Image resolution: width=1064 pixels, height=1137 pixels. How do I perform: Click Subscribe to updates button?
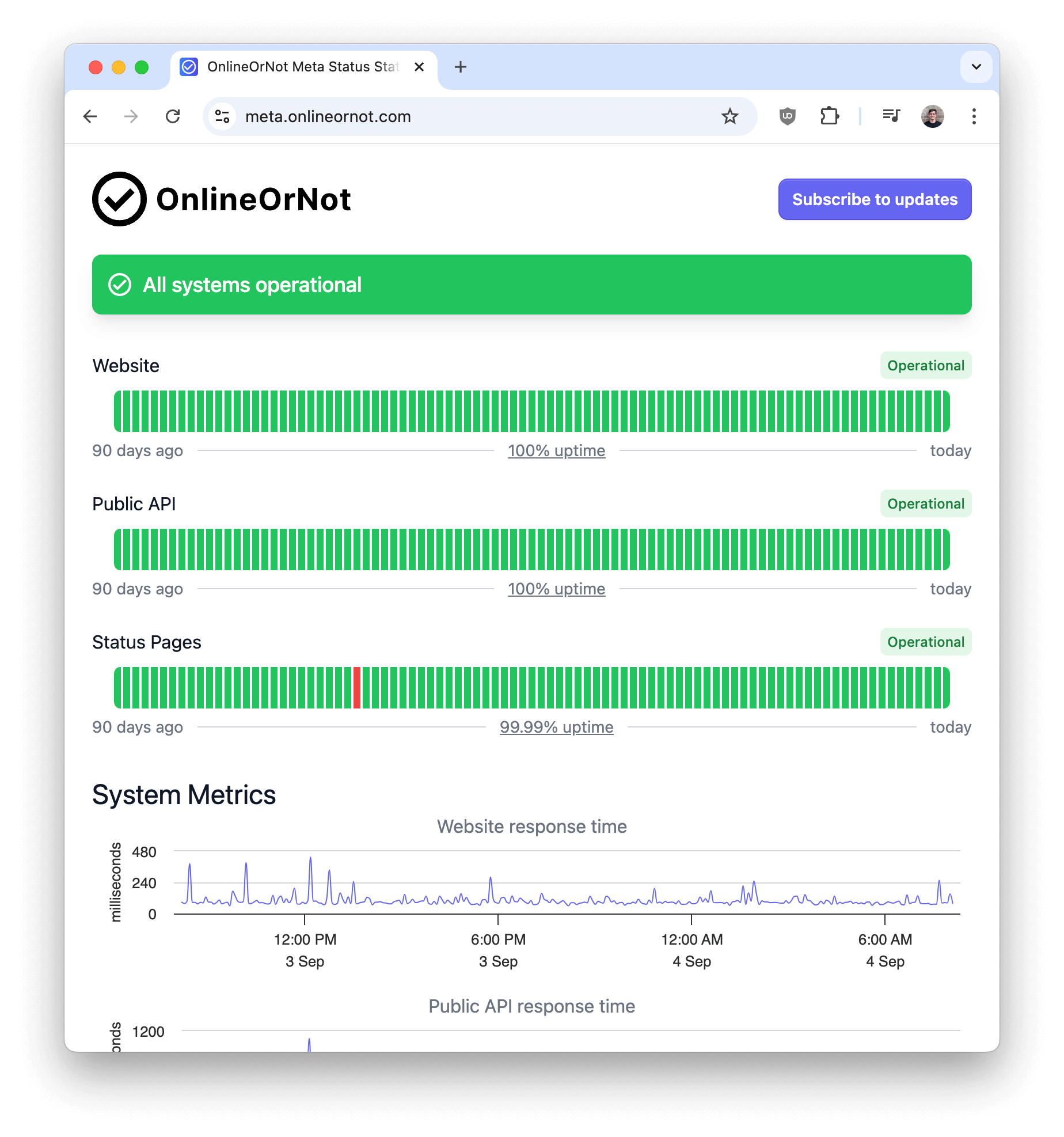coord(875,199)
